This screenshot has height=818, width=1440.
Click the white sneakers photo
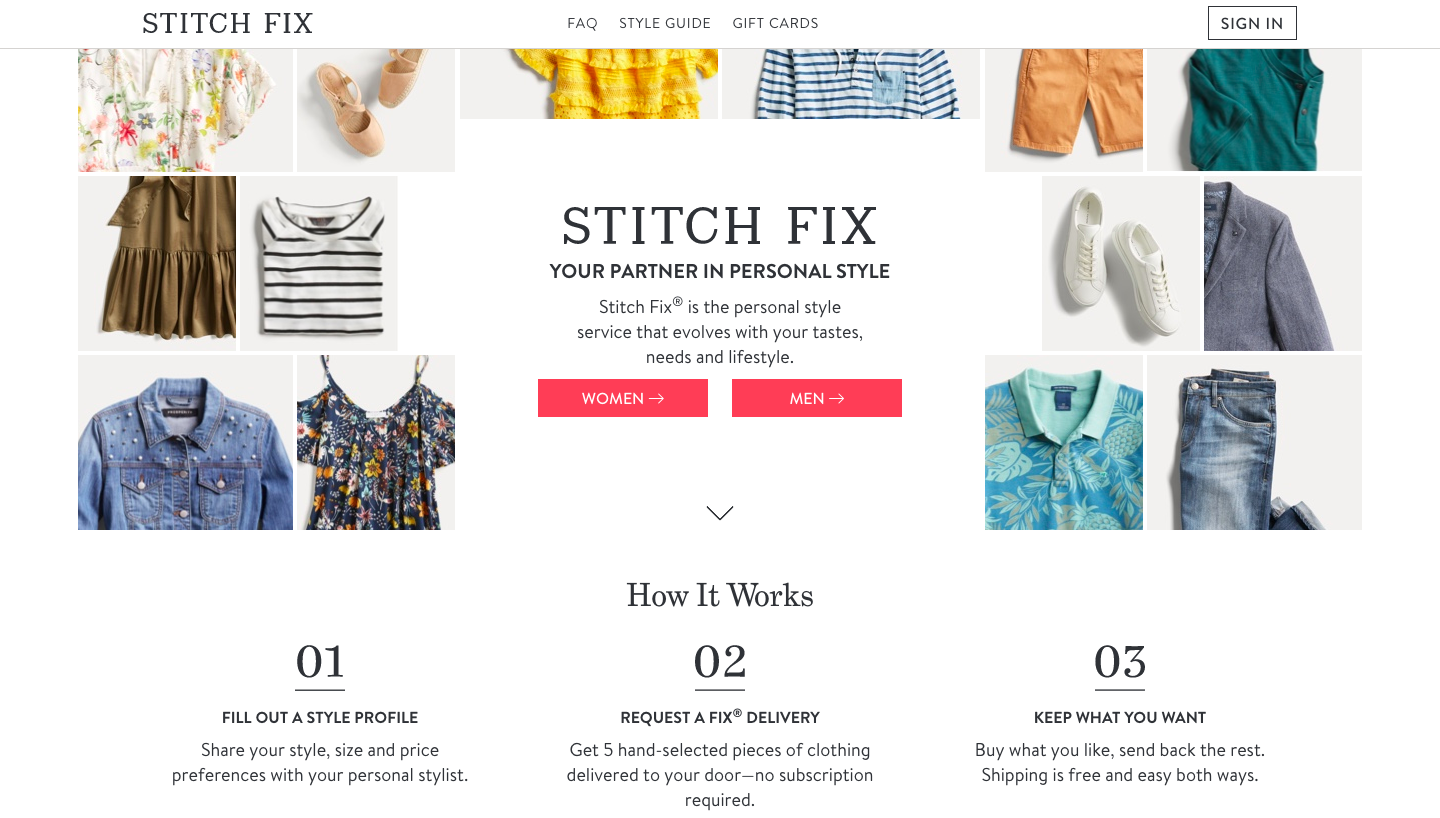coord(1121,263)
